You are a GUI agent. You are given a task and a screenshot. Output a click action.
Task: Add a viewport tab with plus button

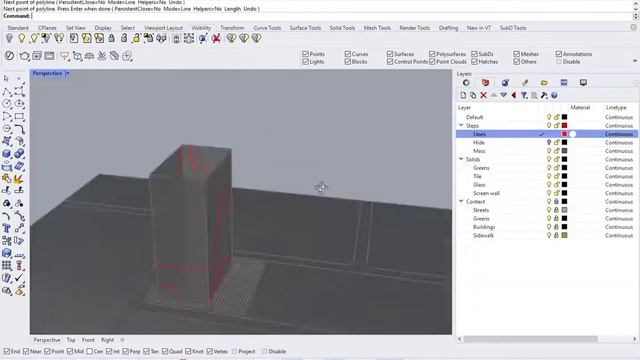(122, 340)
